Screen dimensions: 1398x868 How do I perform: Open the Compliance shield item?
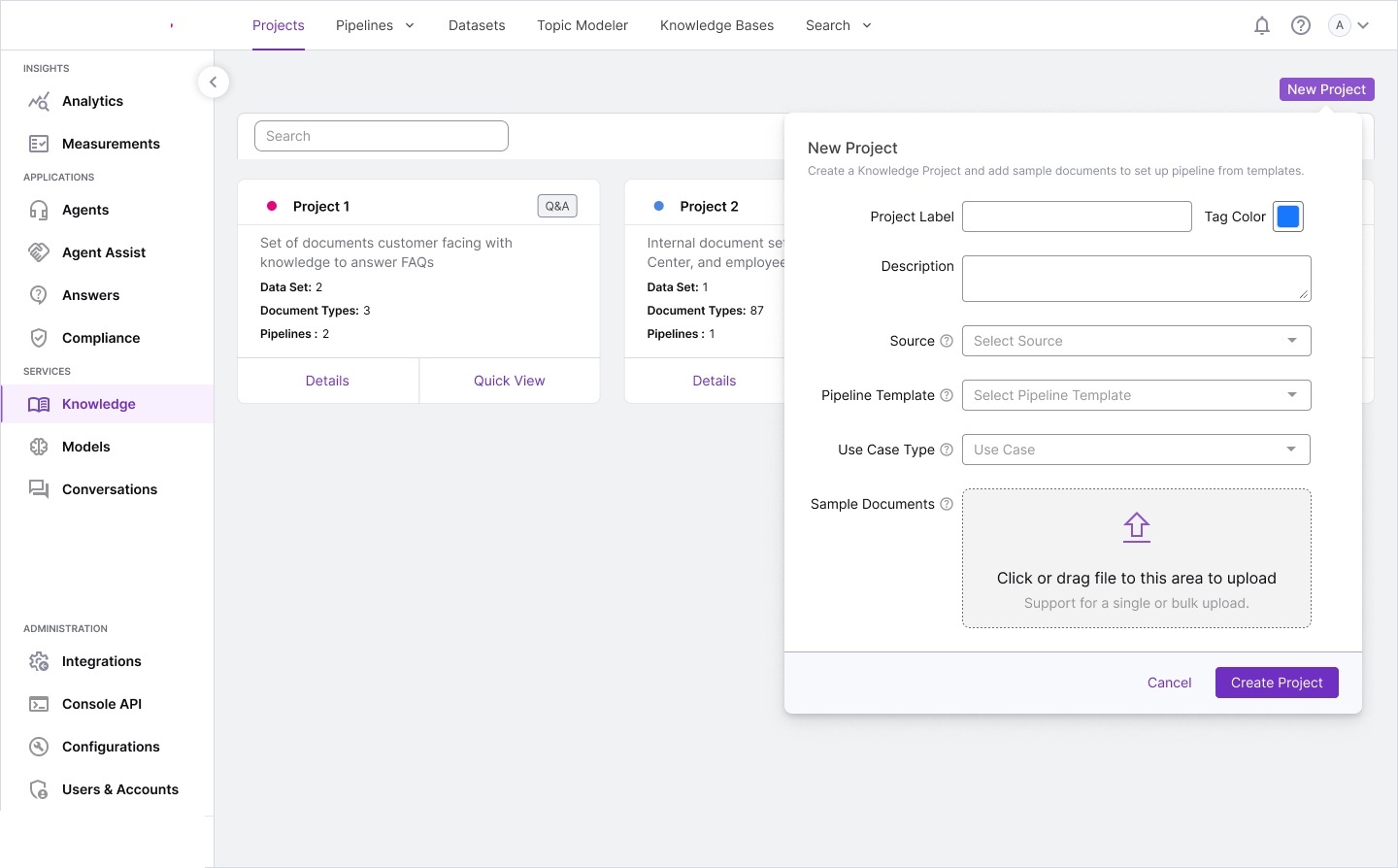click(x=100, y=338)
